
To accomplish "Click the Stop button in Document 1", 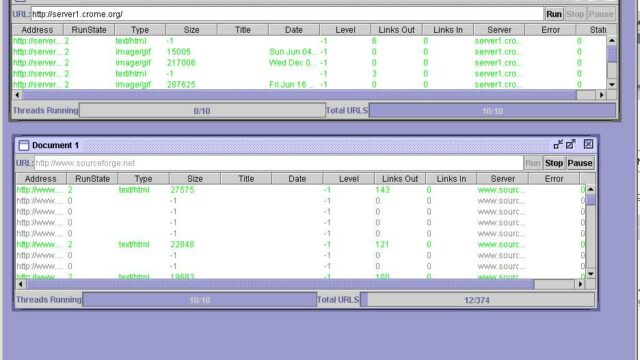I will [x=554, y=163].
